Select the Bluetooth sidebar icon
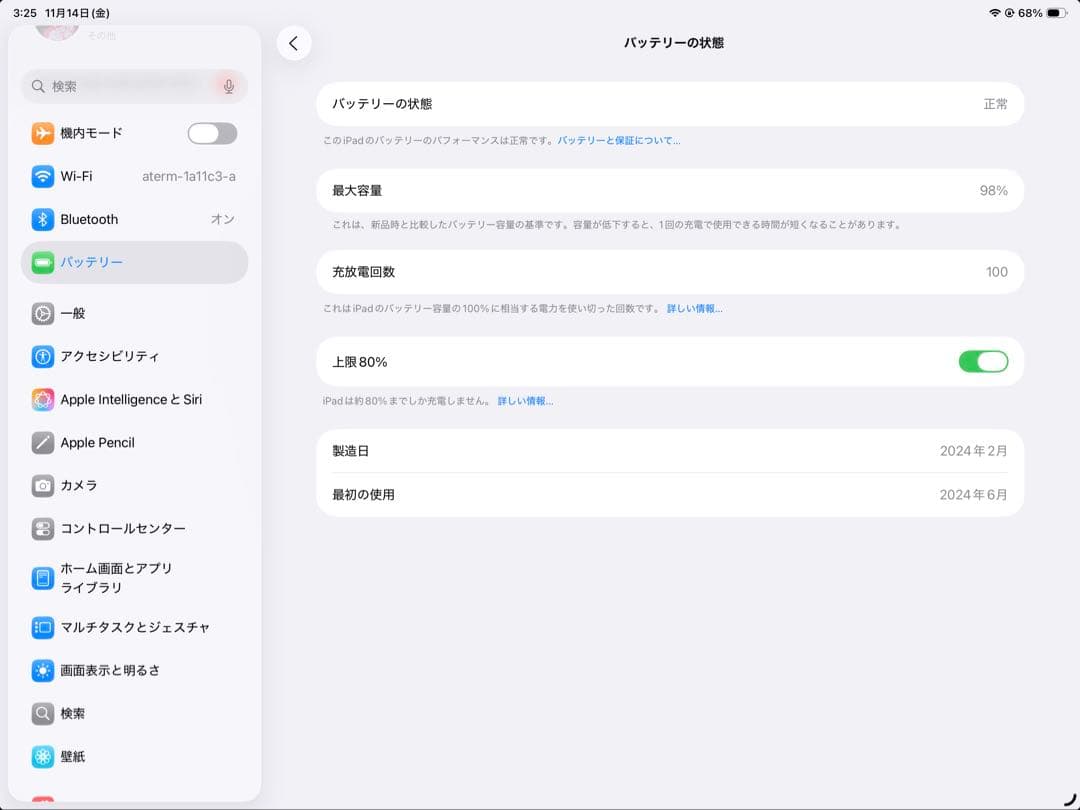Viewport: 1080px width, 810px height. (42, 219)
